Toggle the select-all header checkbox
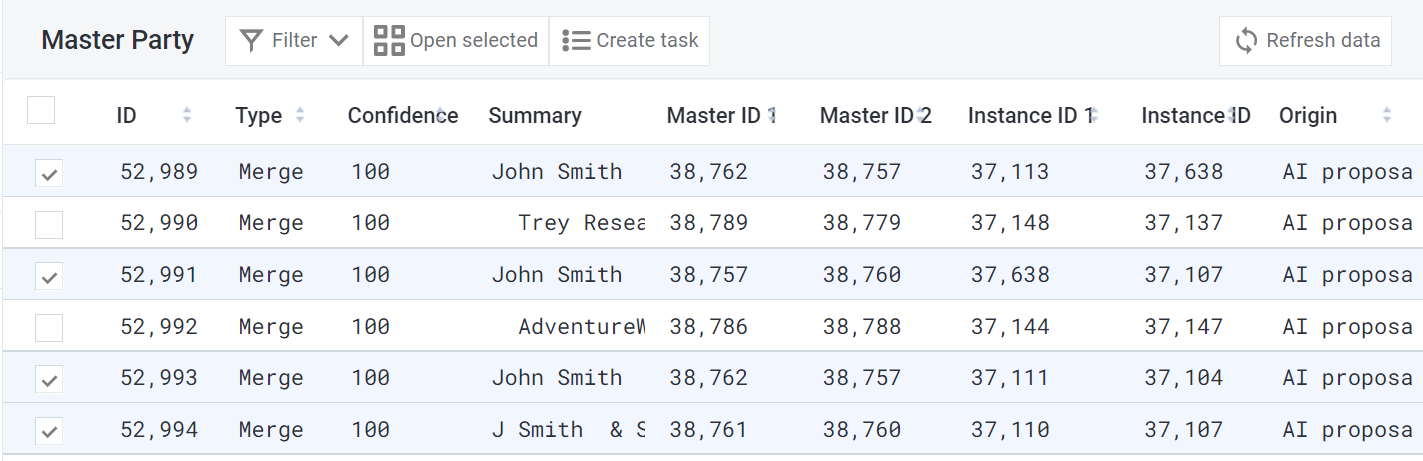1423x461 pixels. 41,110
